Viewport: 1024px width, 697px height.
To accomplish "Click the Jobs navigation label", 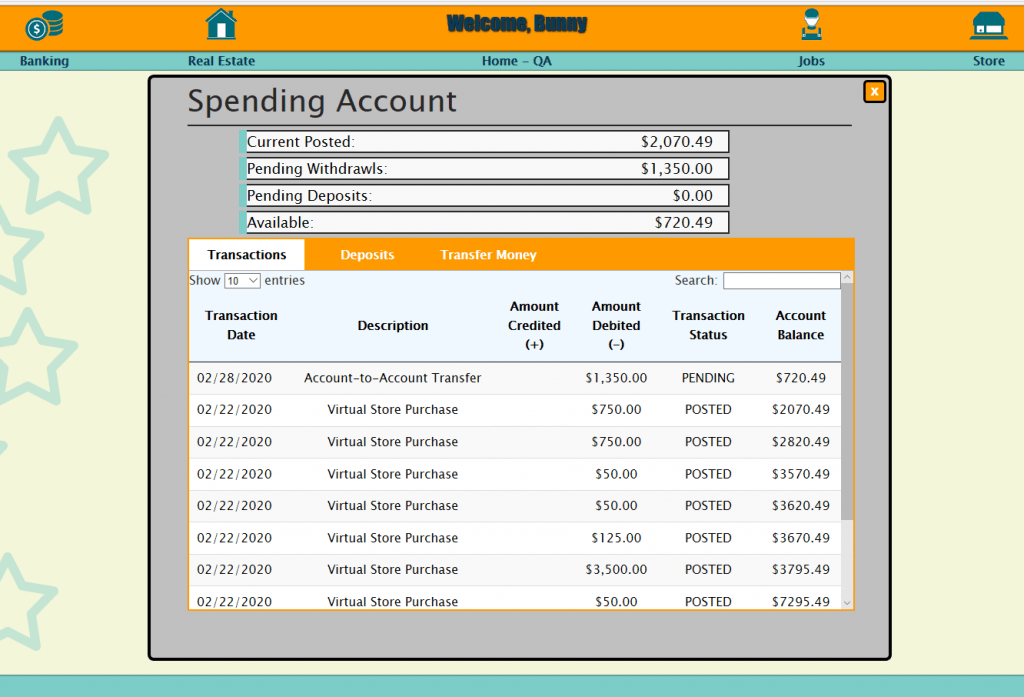I will [811, 60].
